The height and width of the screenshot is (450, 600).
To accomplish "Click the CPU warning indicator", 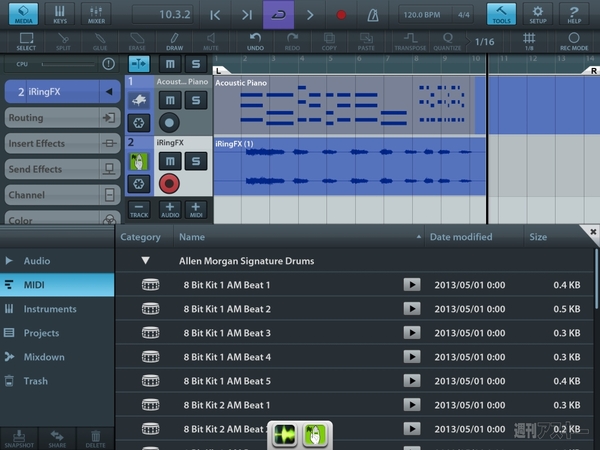I will pyautogui.click(x=108, y=64).
